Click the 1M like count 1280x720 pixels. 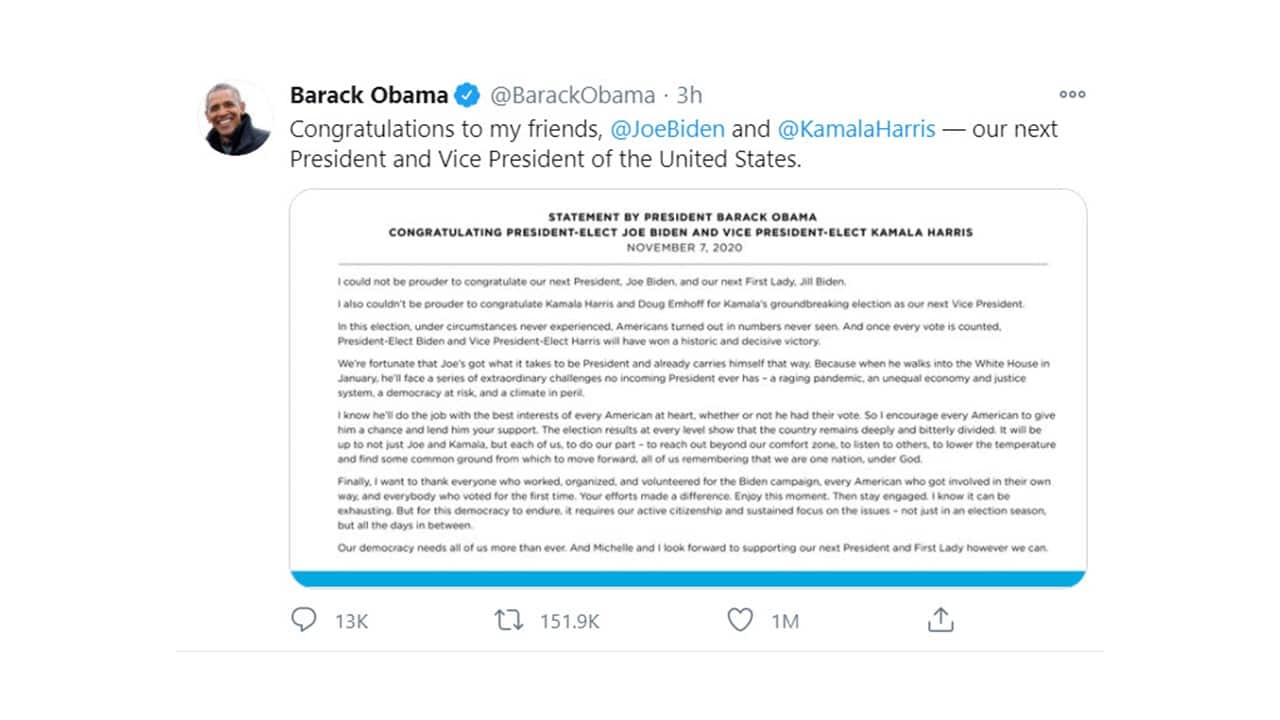(x=784, y=621)
